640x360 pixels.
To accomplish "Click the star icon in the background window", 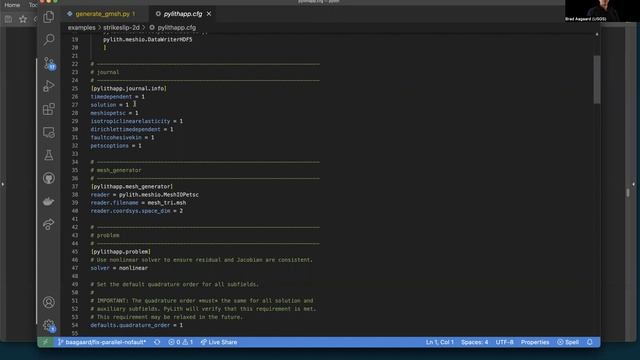I will point(23,19).
